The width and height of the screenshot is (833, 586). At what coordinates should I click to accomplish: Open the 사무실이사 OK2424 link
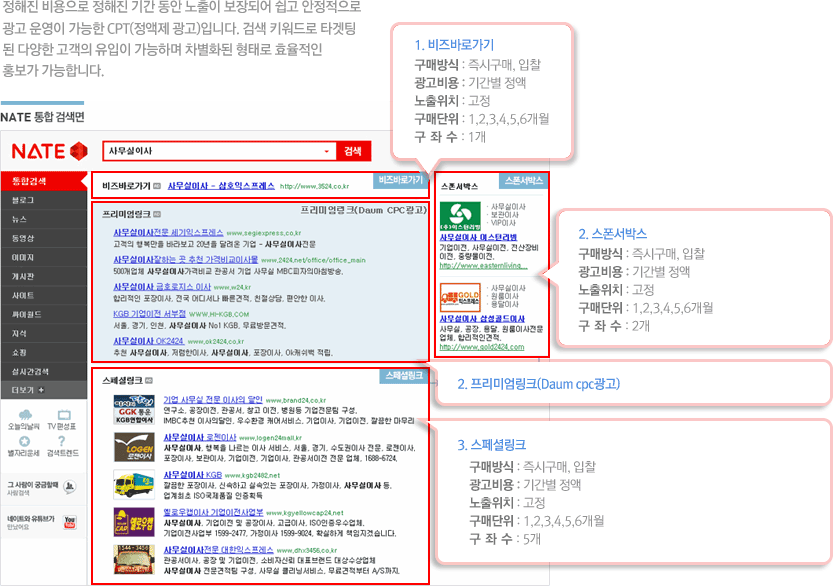148,341
